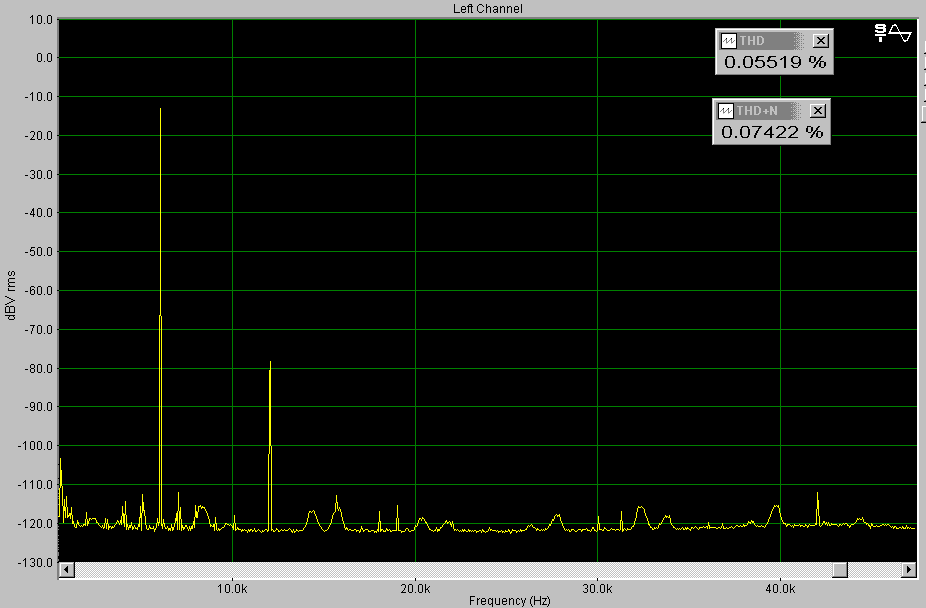The width and height of the screenshot is (926, 608).
Task: Click the 10.0k frequency tick label
Action: (232, 589)
